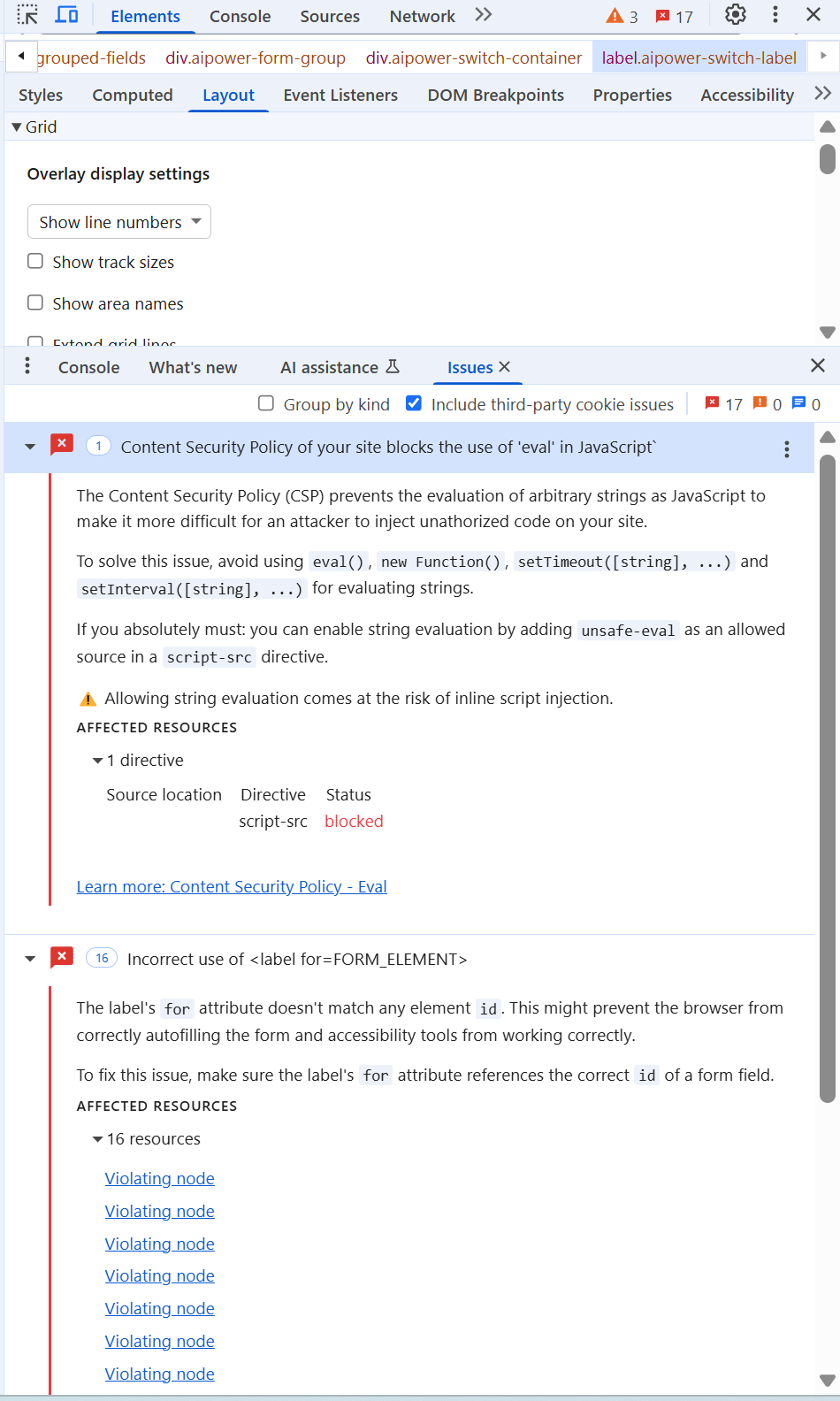Switch to the Network tab
This screenshot has height=1401, width=840.
423,16
